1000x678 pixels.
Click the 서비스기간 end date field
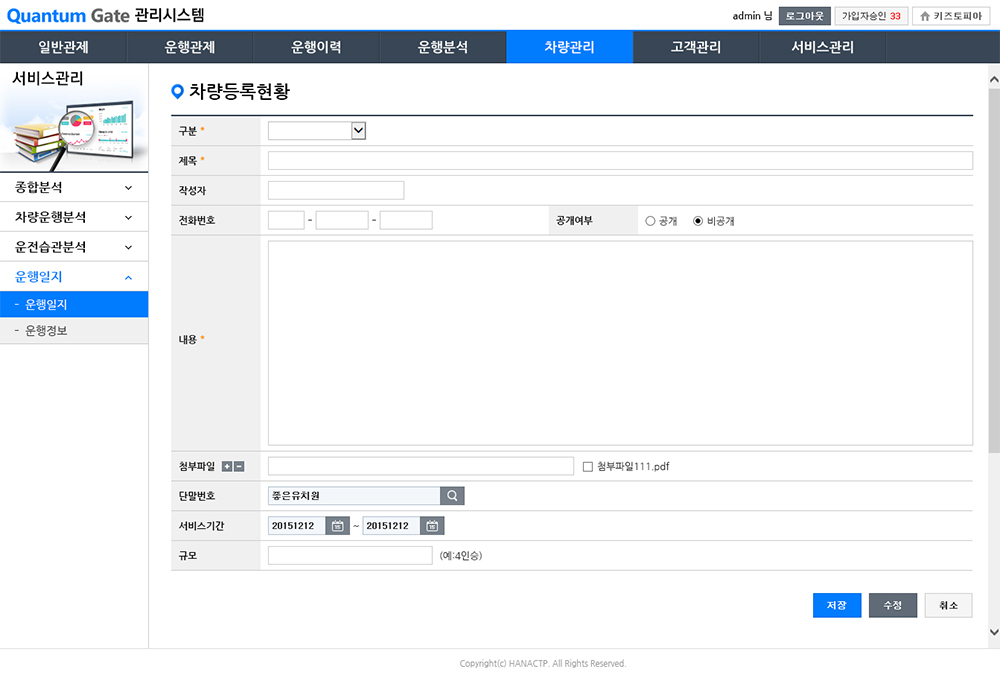[x=391, y=526]
